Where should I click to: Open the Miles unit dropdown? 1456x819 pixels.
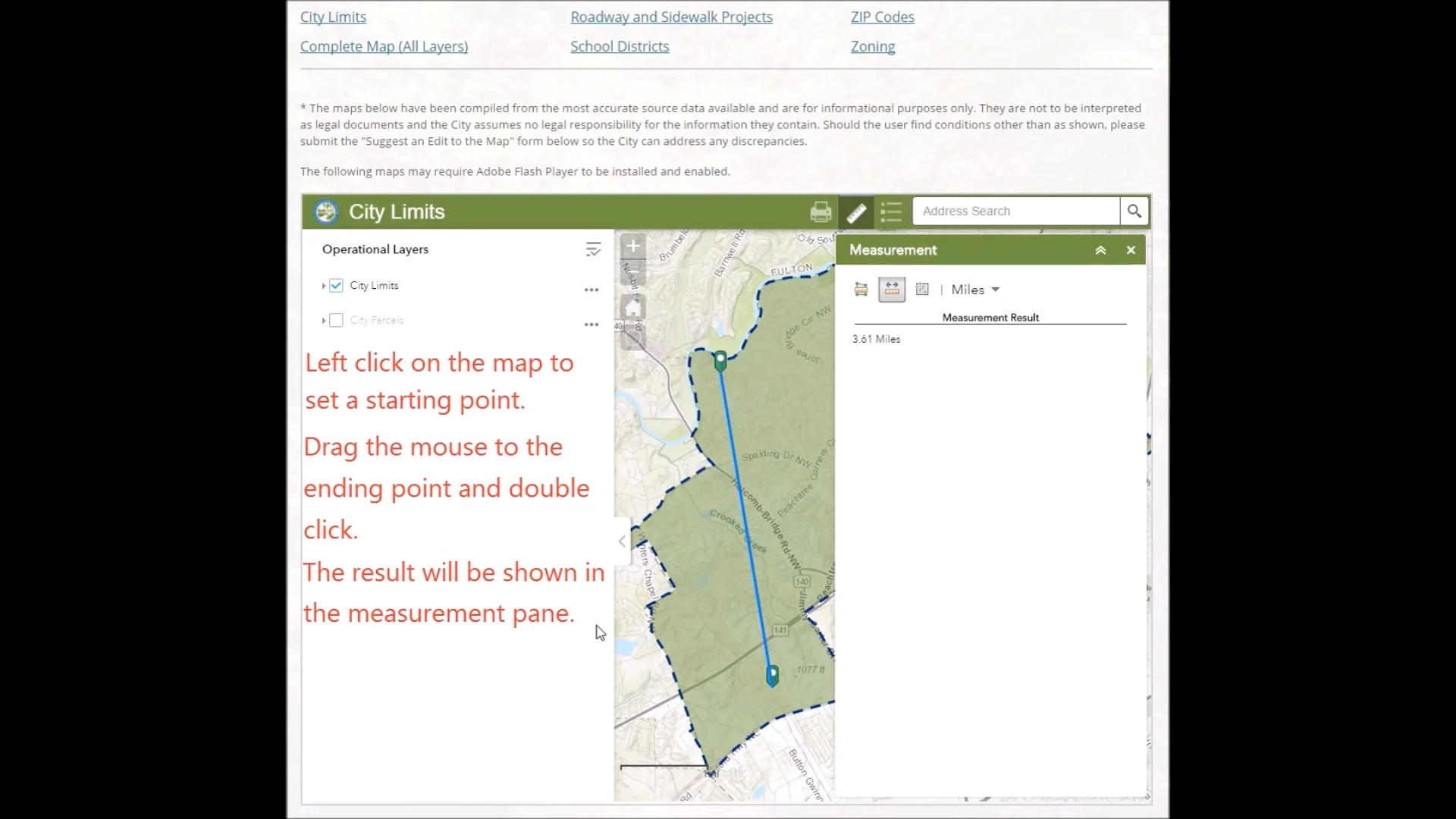pos(975,290)
